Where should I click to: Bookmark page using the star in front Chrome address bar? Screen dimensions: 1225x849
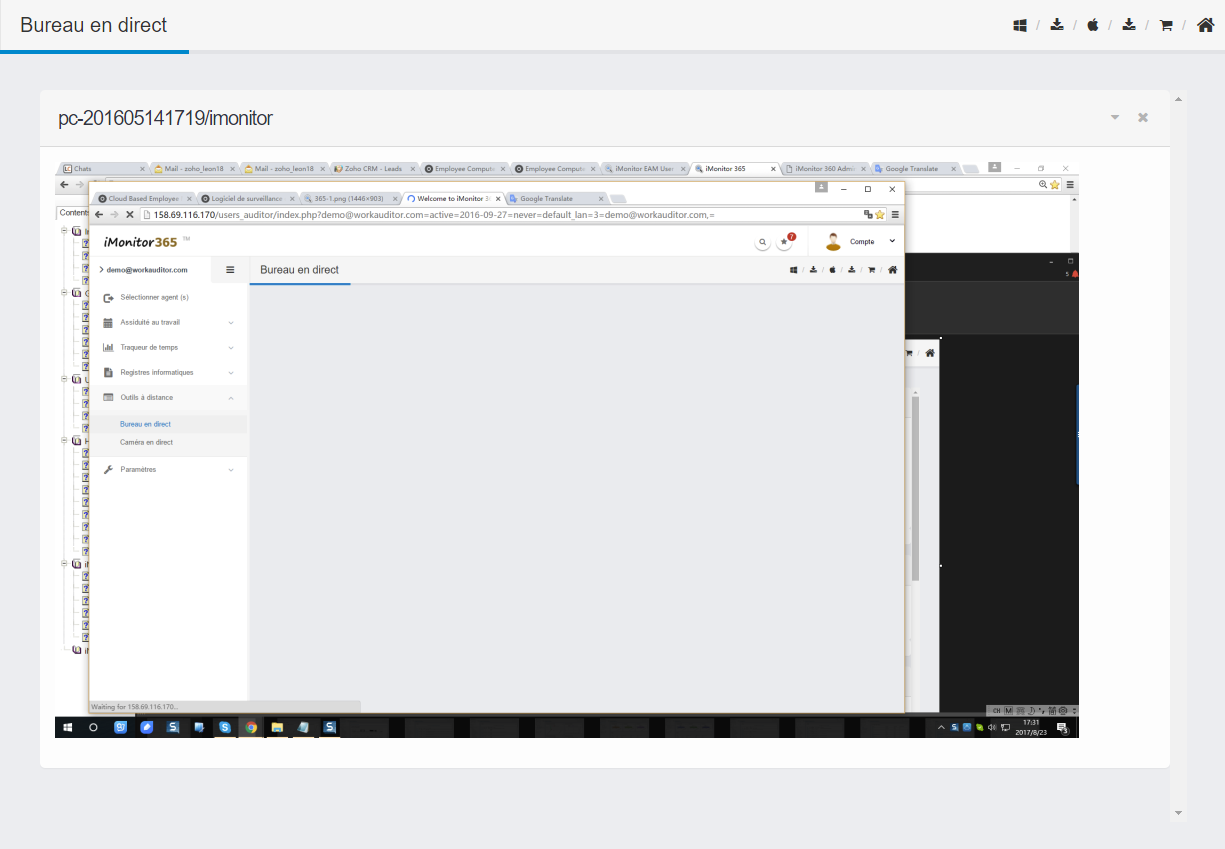tap(880, 214)
